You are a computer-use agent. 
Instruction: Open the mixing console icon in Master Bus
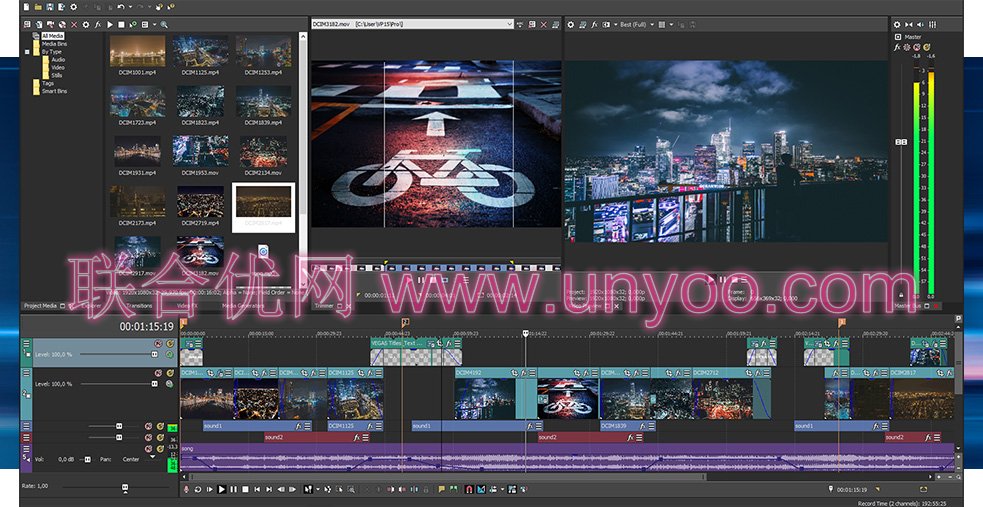[x=932, y=24]
